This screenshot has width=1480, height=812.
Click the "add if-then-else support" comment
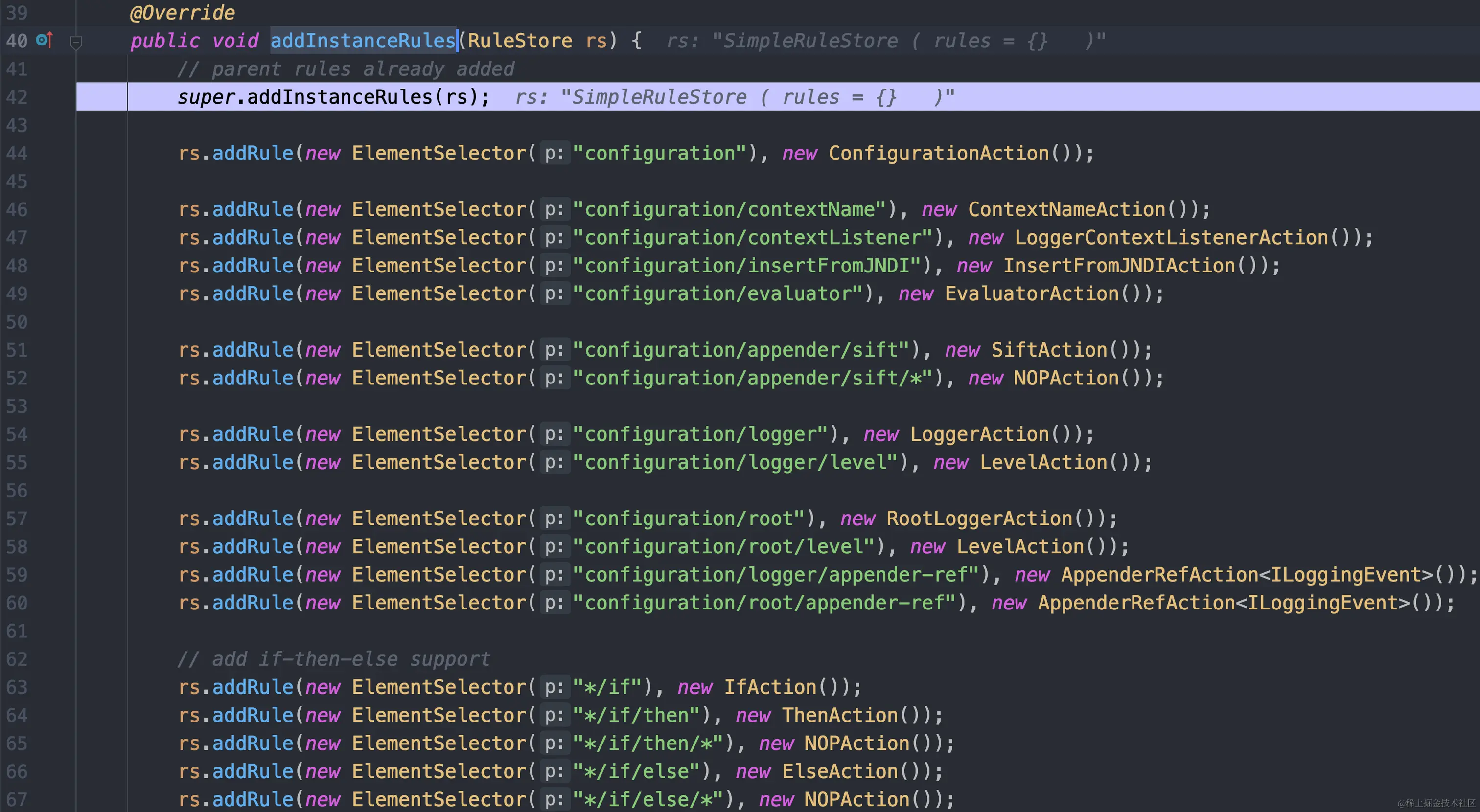[334, 659]
